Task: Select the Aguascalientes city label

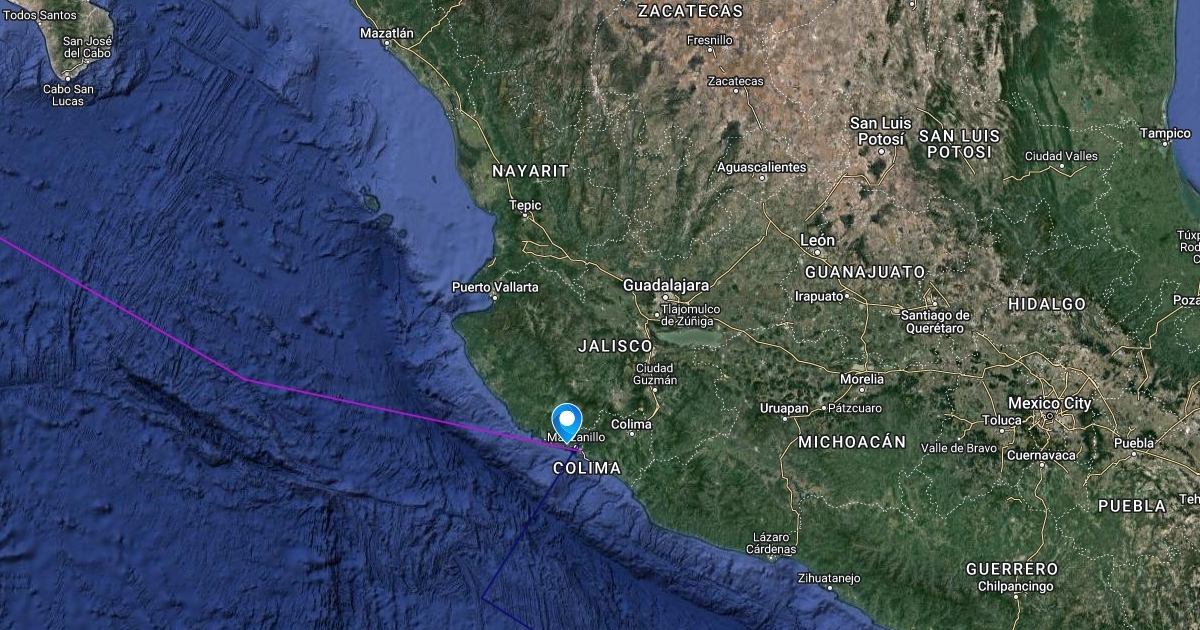Action: click(761, 167)
